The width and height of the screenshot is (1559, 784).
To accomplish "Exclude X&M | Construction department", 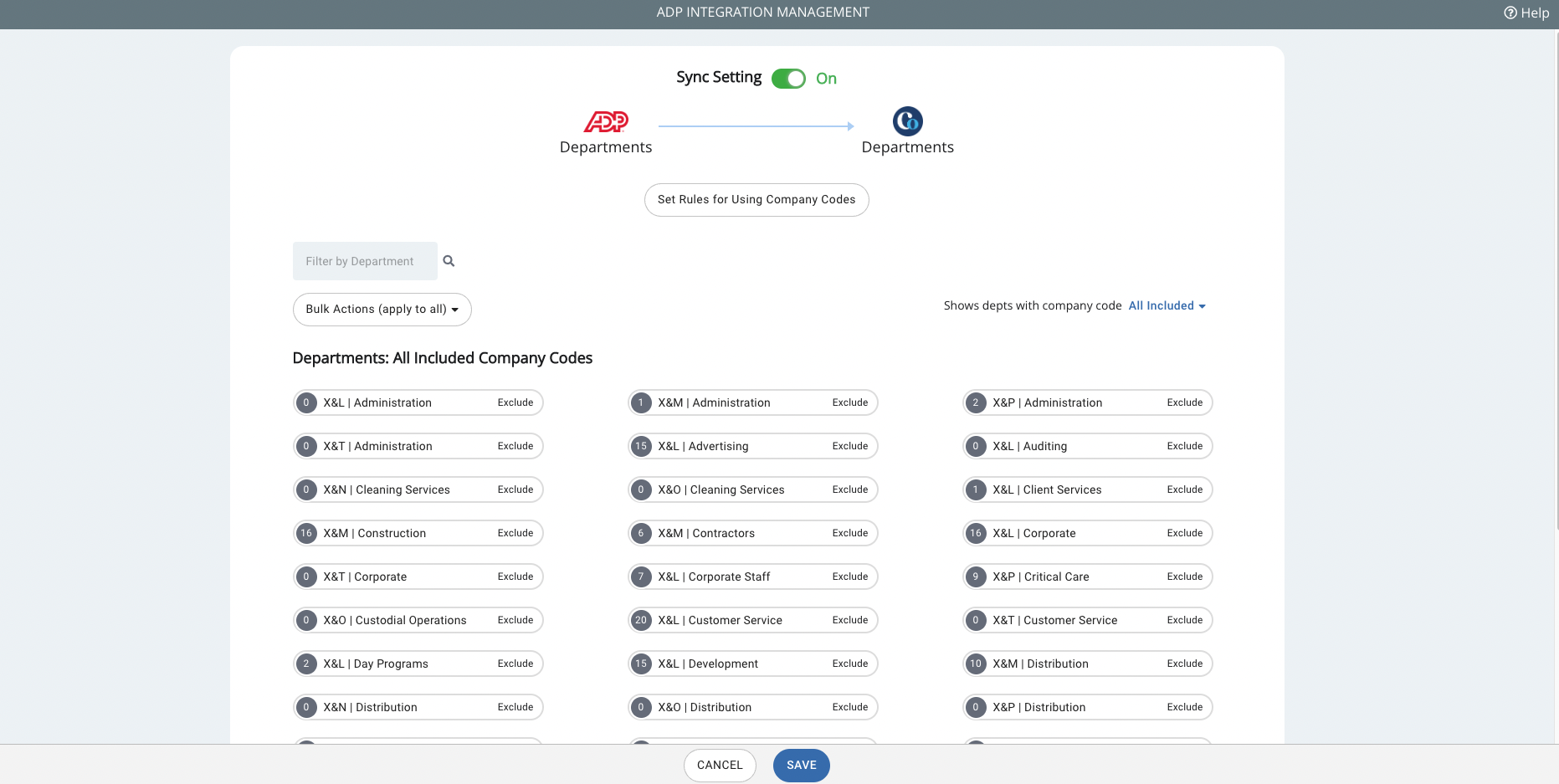I will (515, 533).
